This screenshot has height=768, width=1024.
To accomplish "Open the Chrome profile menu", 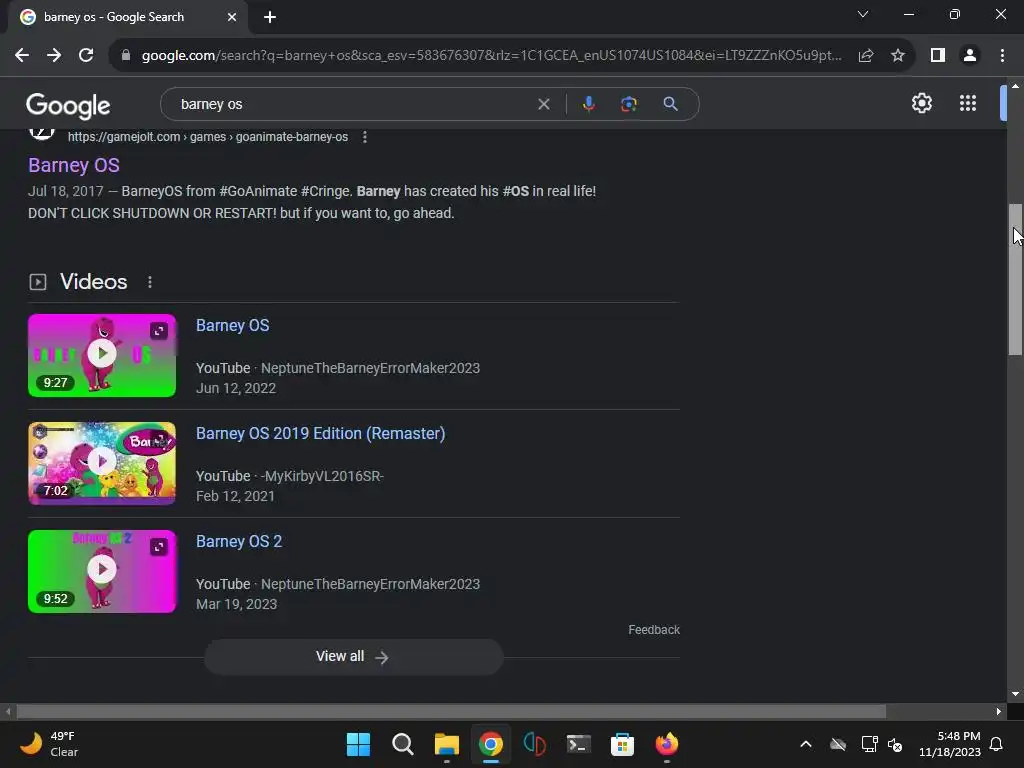I will (x=970, y=56).
